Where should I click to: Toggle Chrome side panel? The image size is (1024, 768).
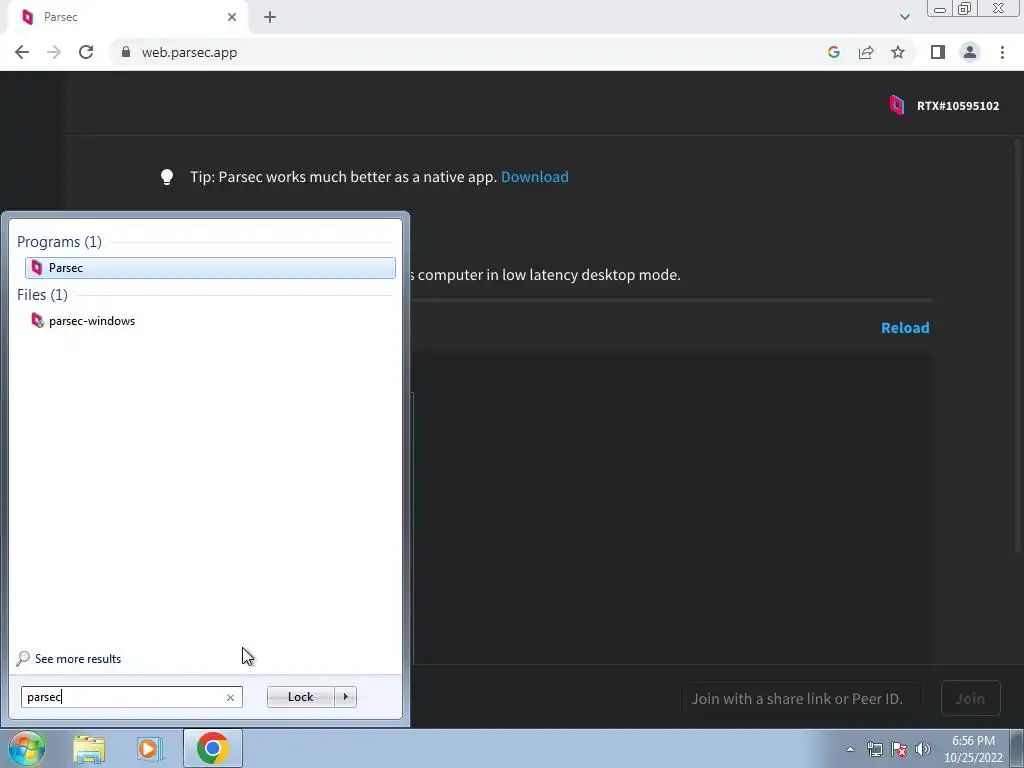click(938, 52)
